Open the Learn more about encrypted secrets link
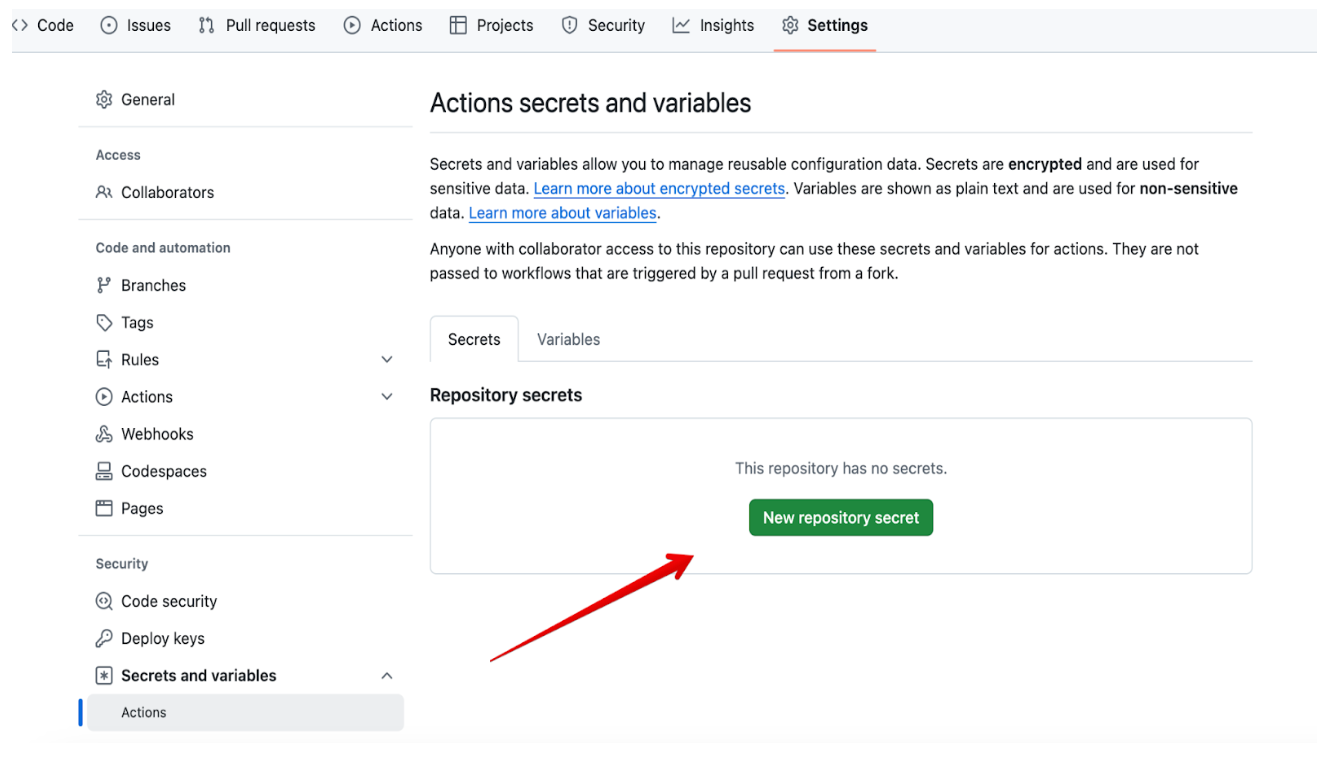Image resolution: width=1336 pixels, height=778 pixels. coord(659,189)
